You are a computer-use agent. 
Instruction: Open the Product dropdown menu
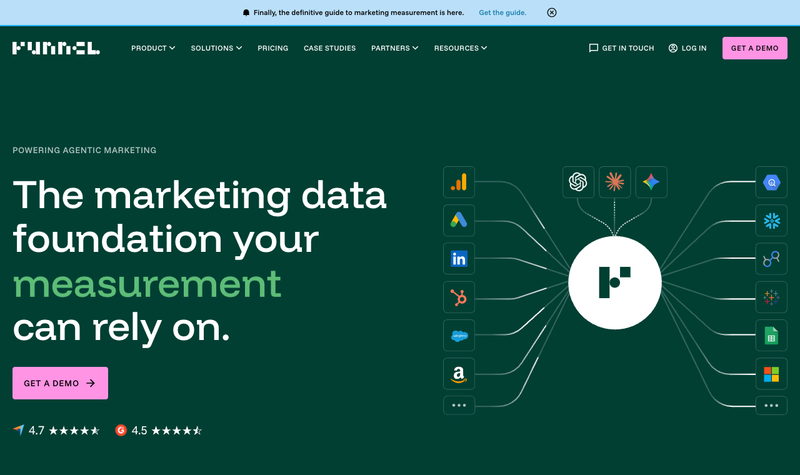(153, 48)
